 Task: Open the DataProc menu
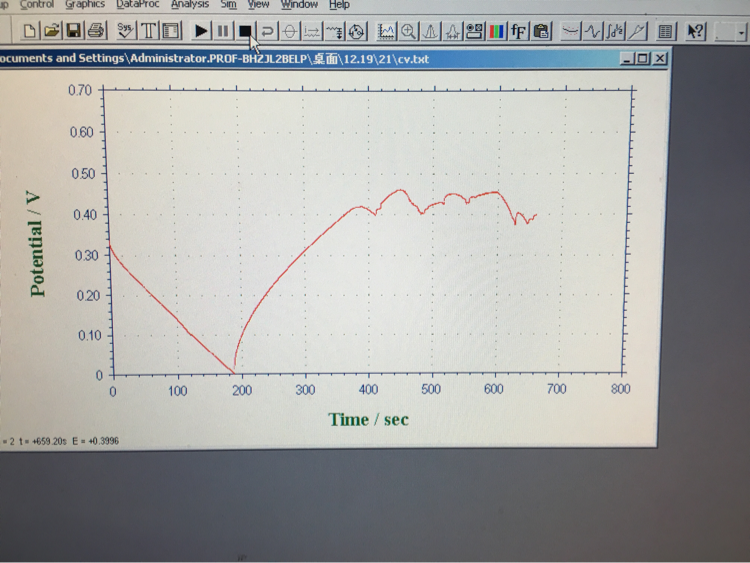[138, 4]
